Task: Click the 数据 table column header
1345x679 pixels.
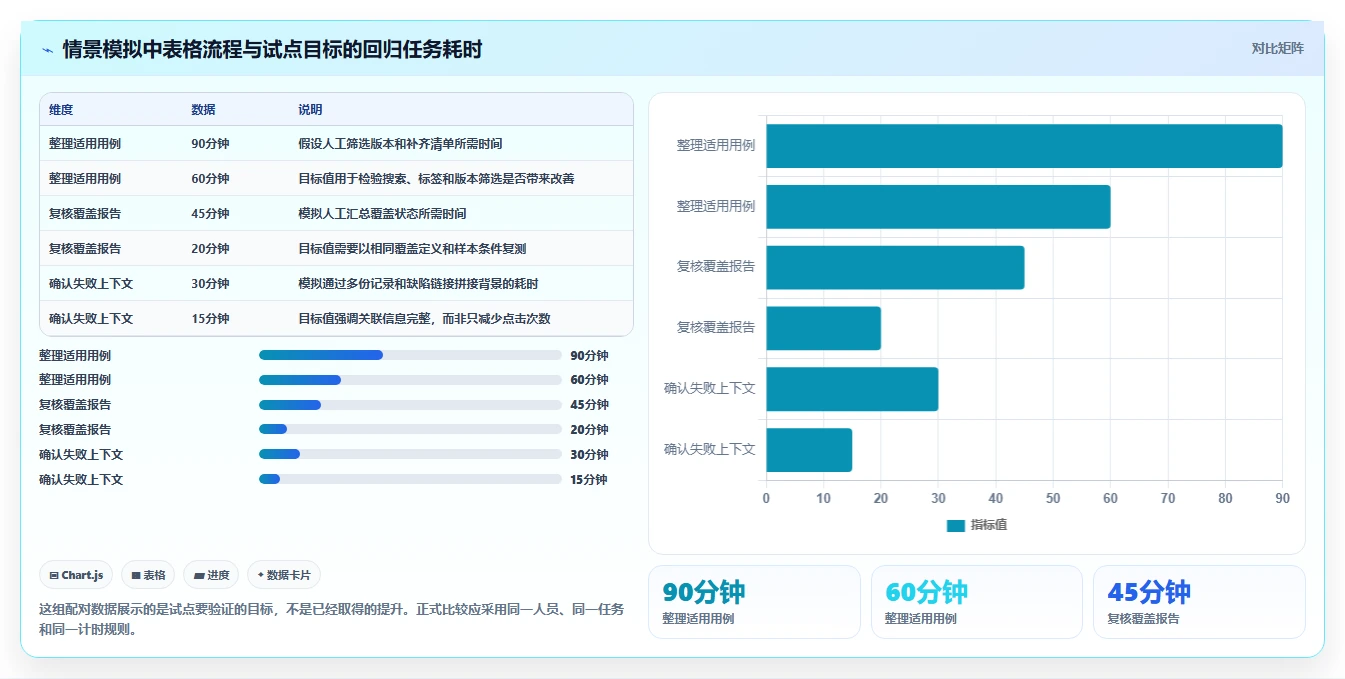Action: (x=203, y=110)
